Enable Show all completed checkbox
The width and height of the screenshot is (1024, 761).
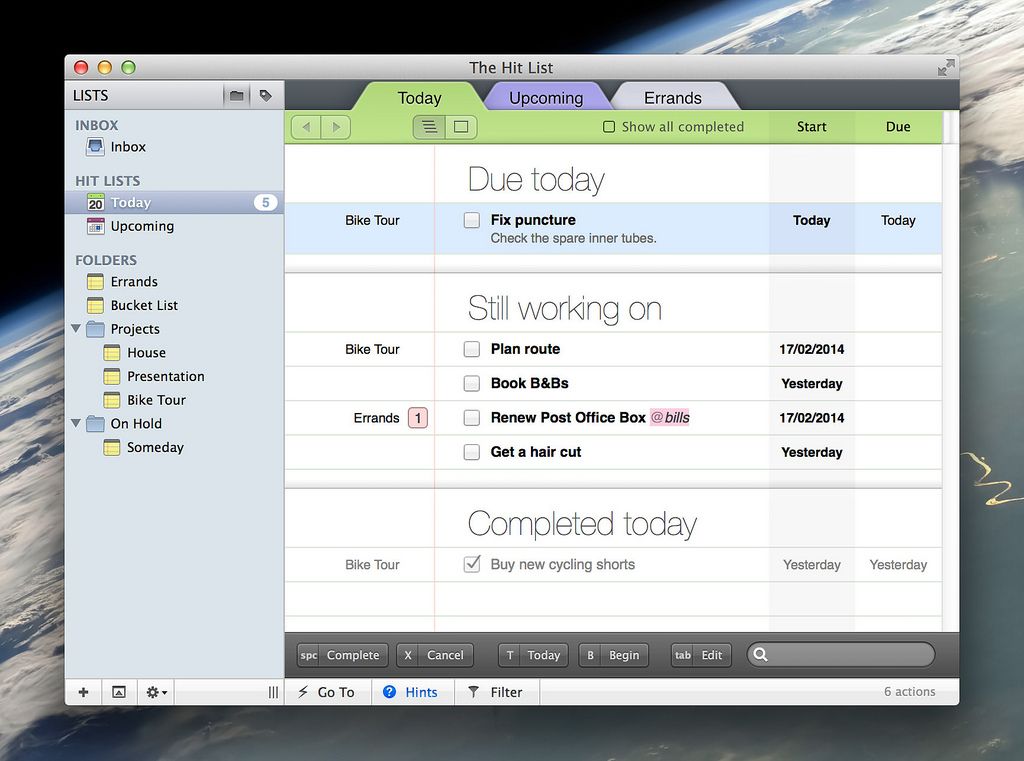click(x=609, y=127)
